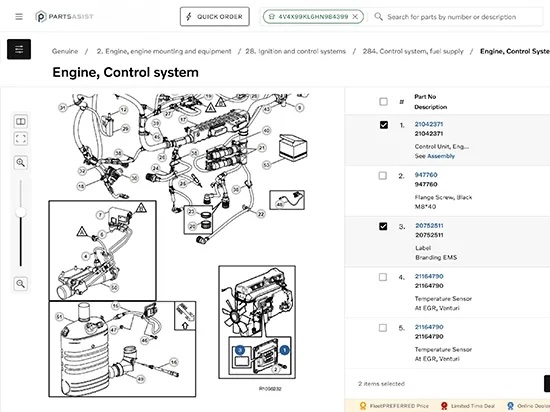Click callout 7 in the EGR inset
This screenshot has height=412, width=550.
click(x=101, y=215)
